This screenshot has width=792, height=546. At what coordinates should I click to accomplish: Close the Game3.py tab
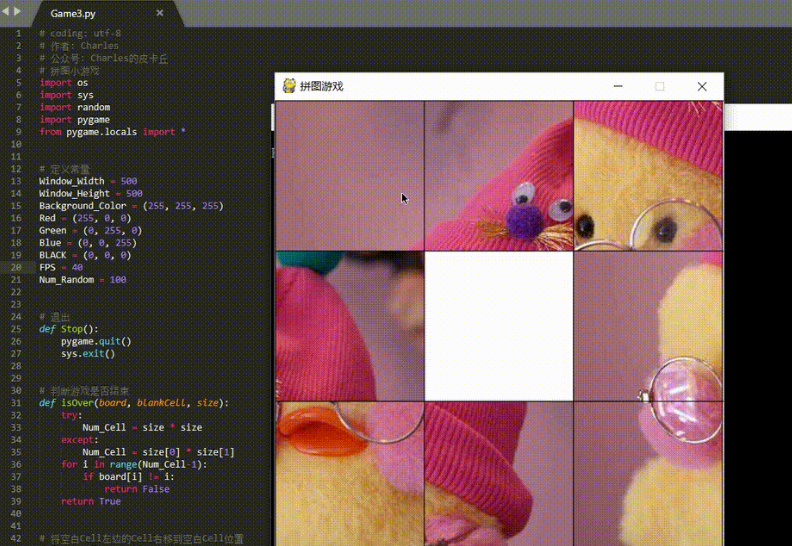coord(160,13)
